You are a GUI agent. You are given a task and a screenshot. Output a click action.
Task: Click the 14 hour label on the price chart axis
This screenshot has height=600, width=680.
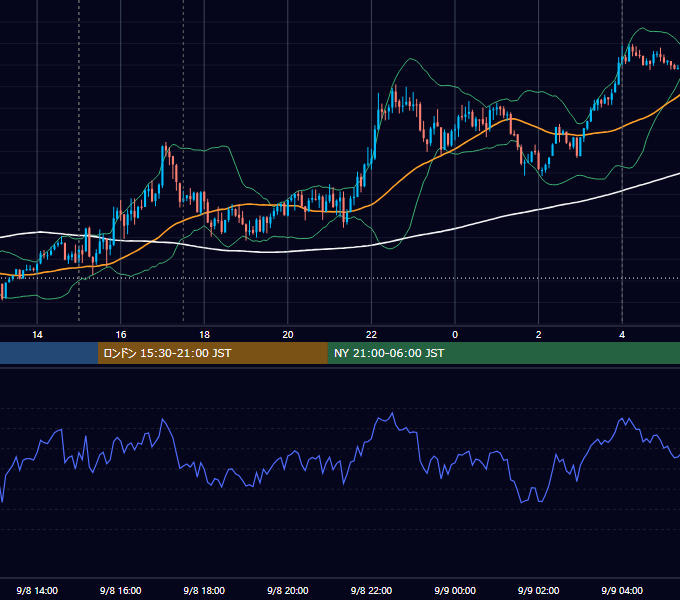pos(37,335)
